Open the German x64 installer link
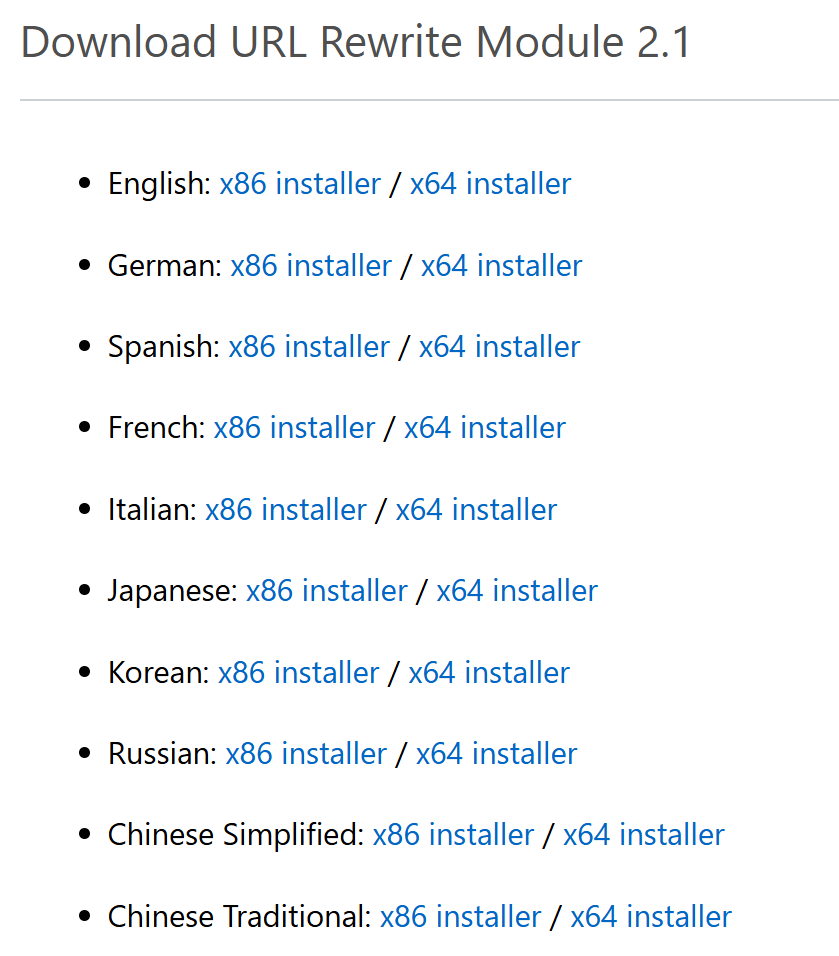 click(x=501, y=266)
